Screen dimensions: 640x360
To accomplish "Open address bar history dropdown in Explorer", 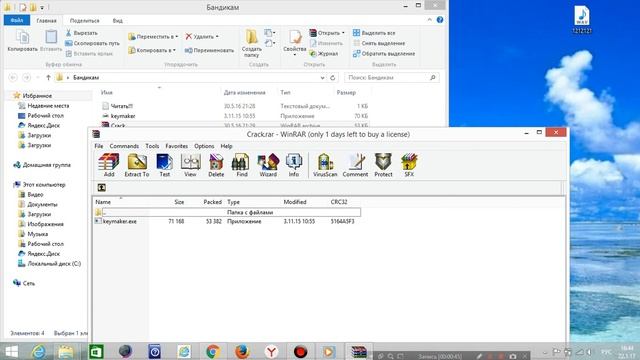I will click(322, 77).
